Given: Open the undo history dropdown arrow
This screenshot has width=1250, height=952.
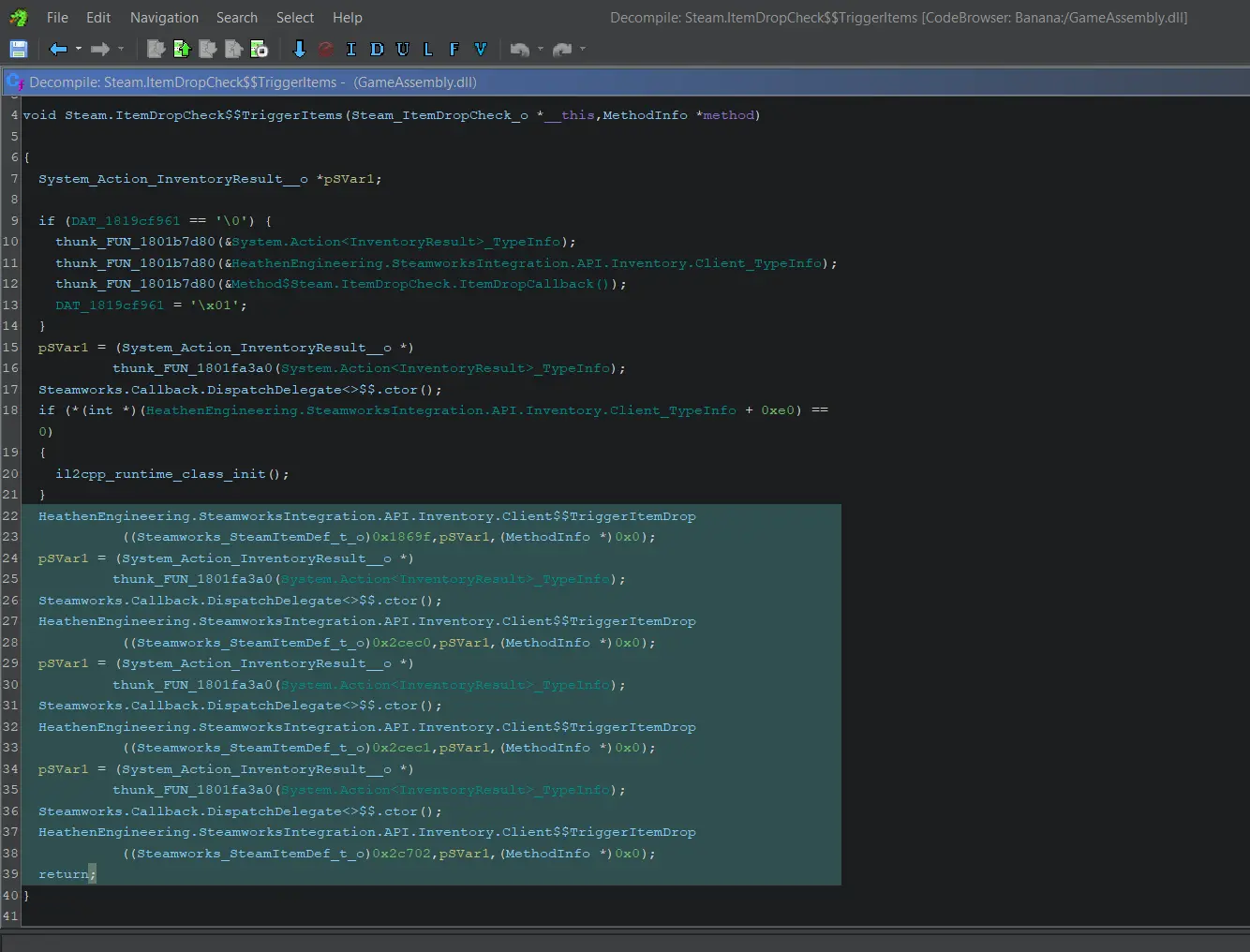Looking at the screenshot, I should pyautogui.click(x=541, y=50).
